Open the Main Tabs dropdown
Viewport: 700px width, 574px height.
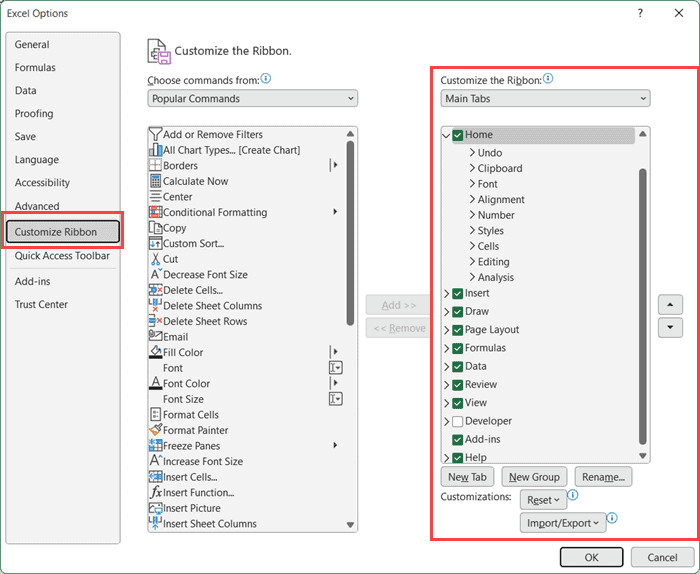(x=545, y=98)
